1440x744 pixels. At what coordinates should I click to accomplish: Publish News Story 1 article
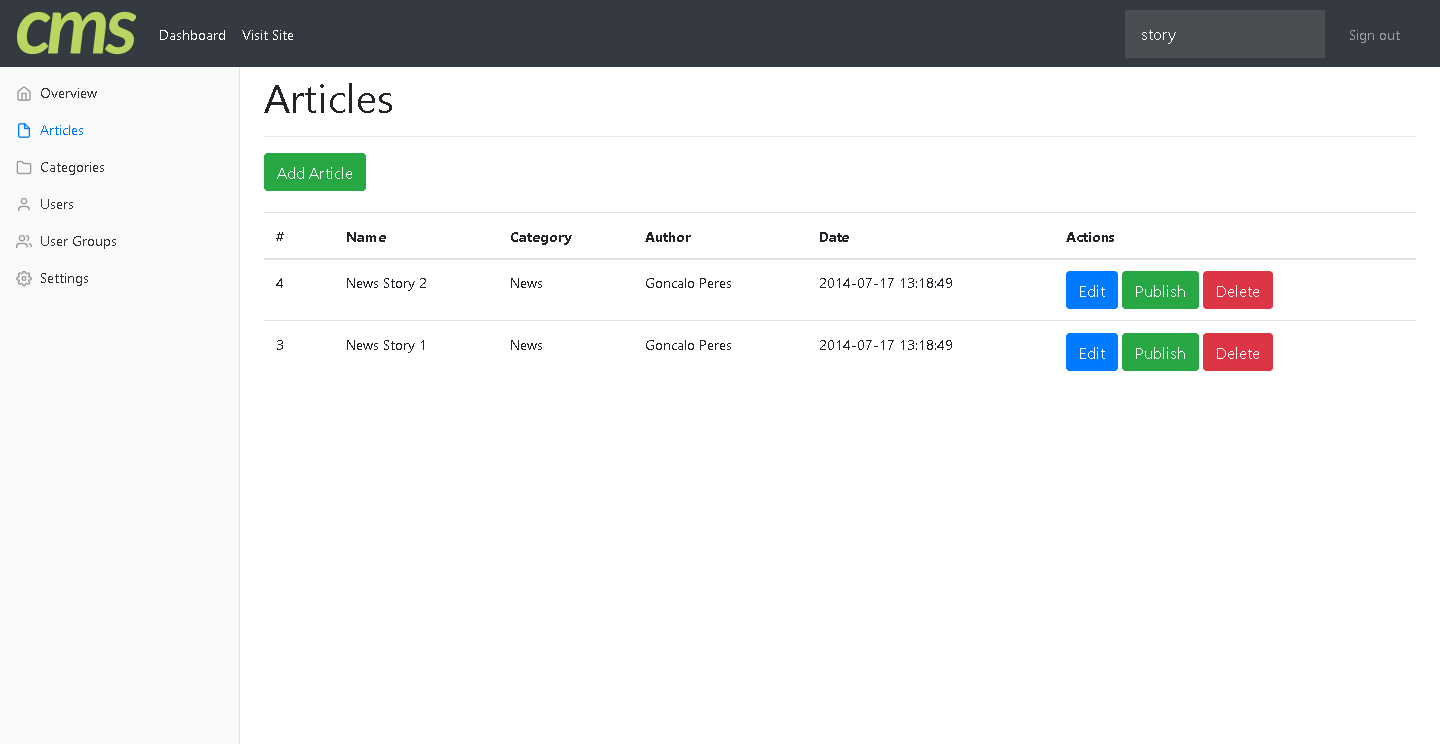[x=1160, y=353]
